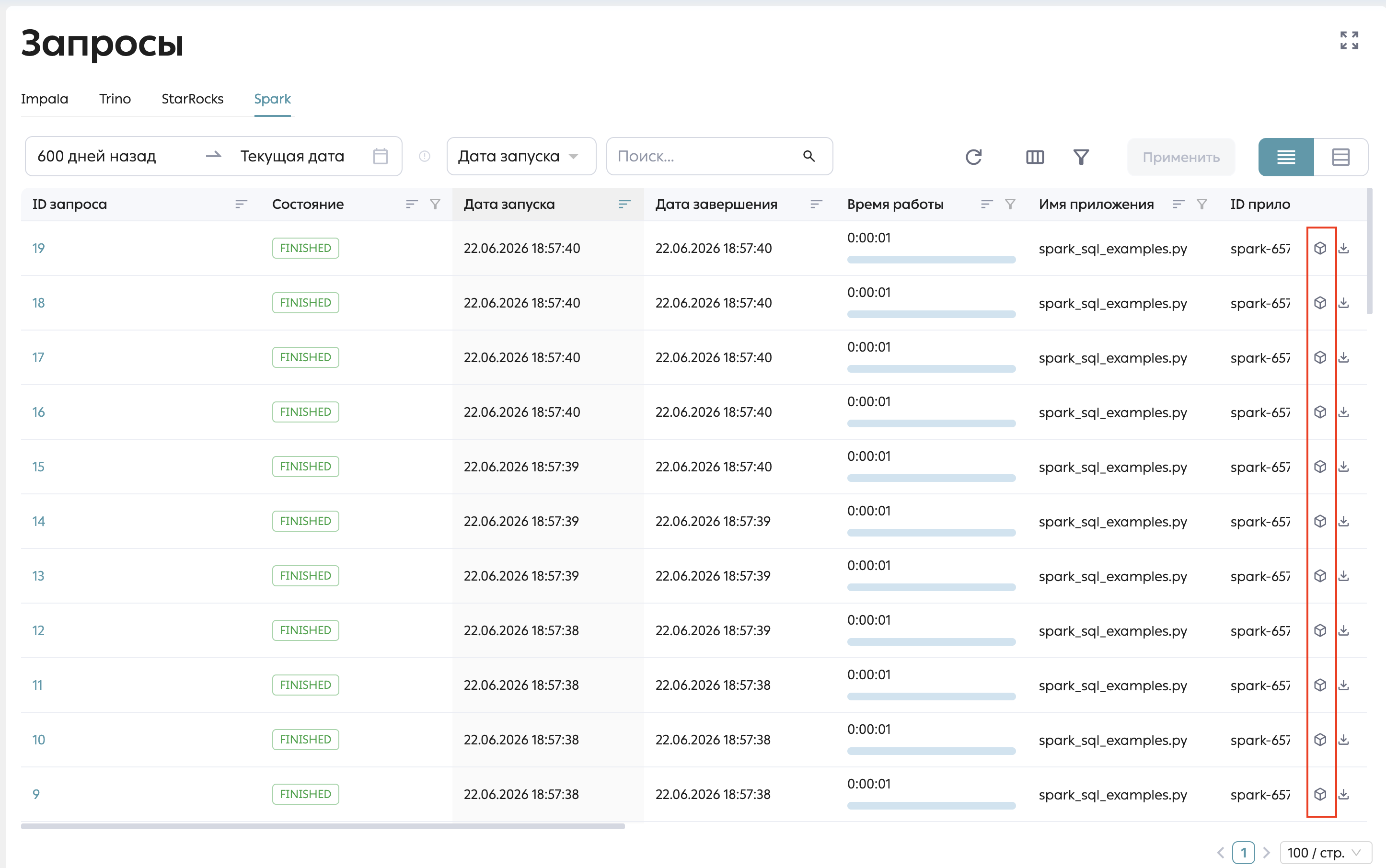
Task: Open query ID 13 link
Action: pos(38,575)
